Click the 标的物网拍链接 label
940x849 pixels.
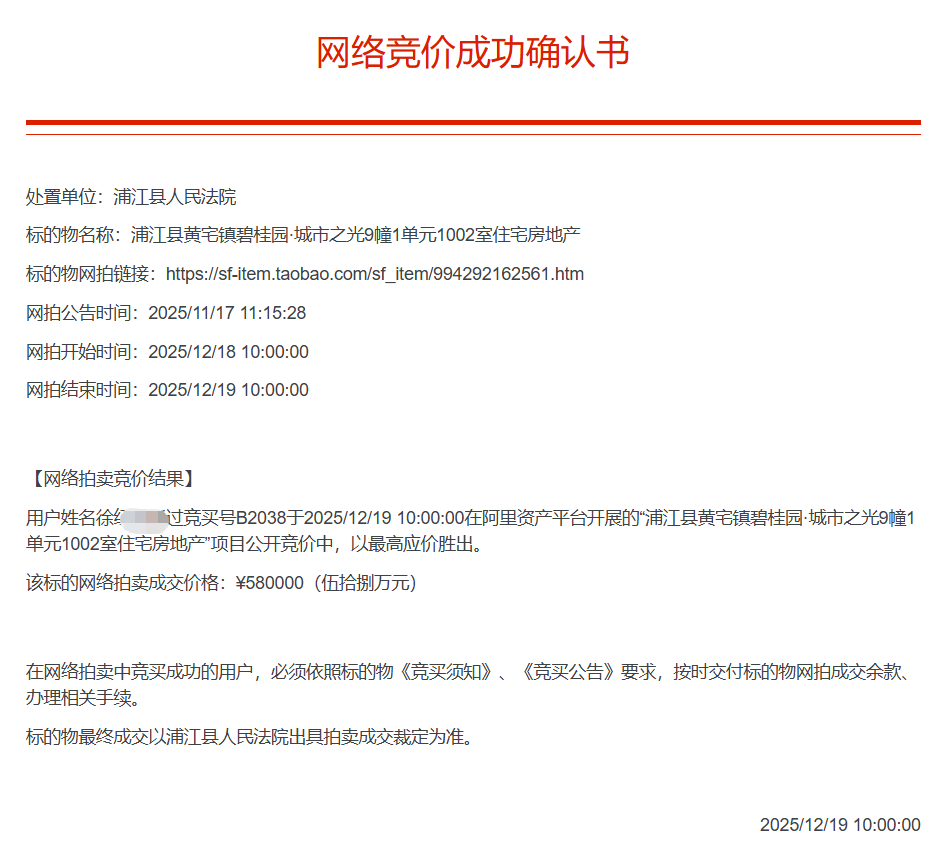pos(90,274)
